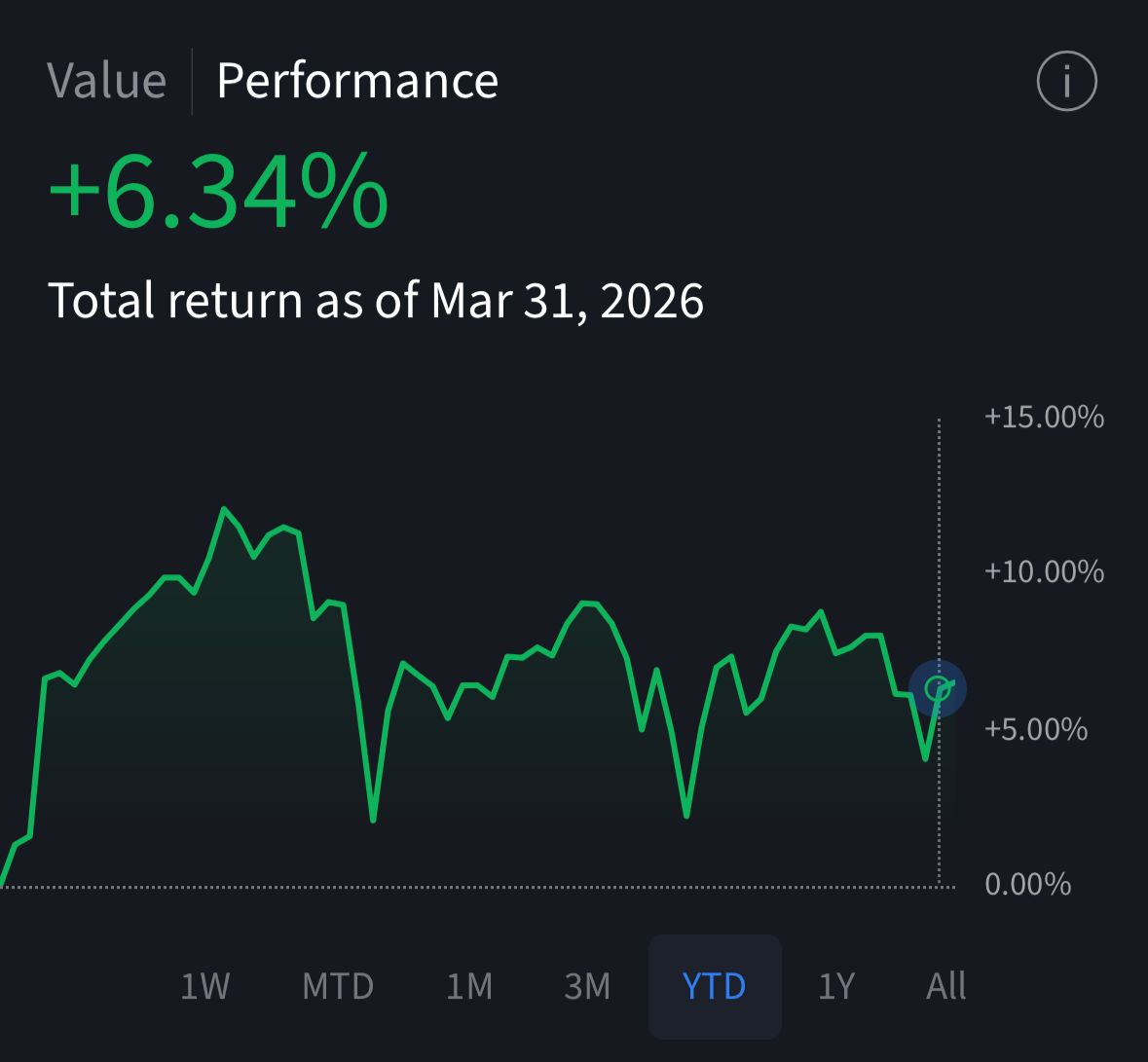Set chart range to 1Y

[x=835, y=986]
